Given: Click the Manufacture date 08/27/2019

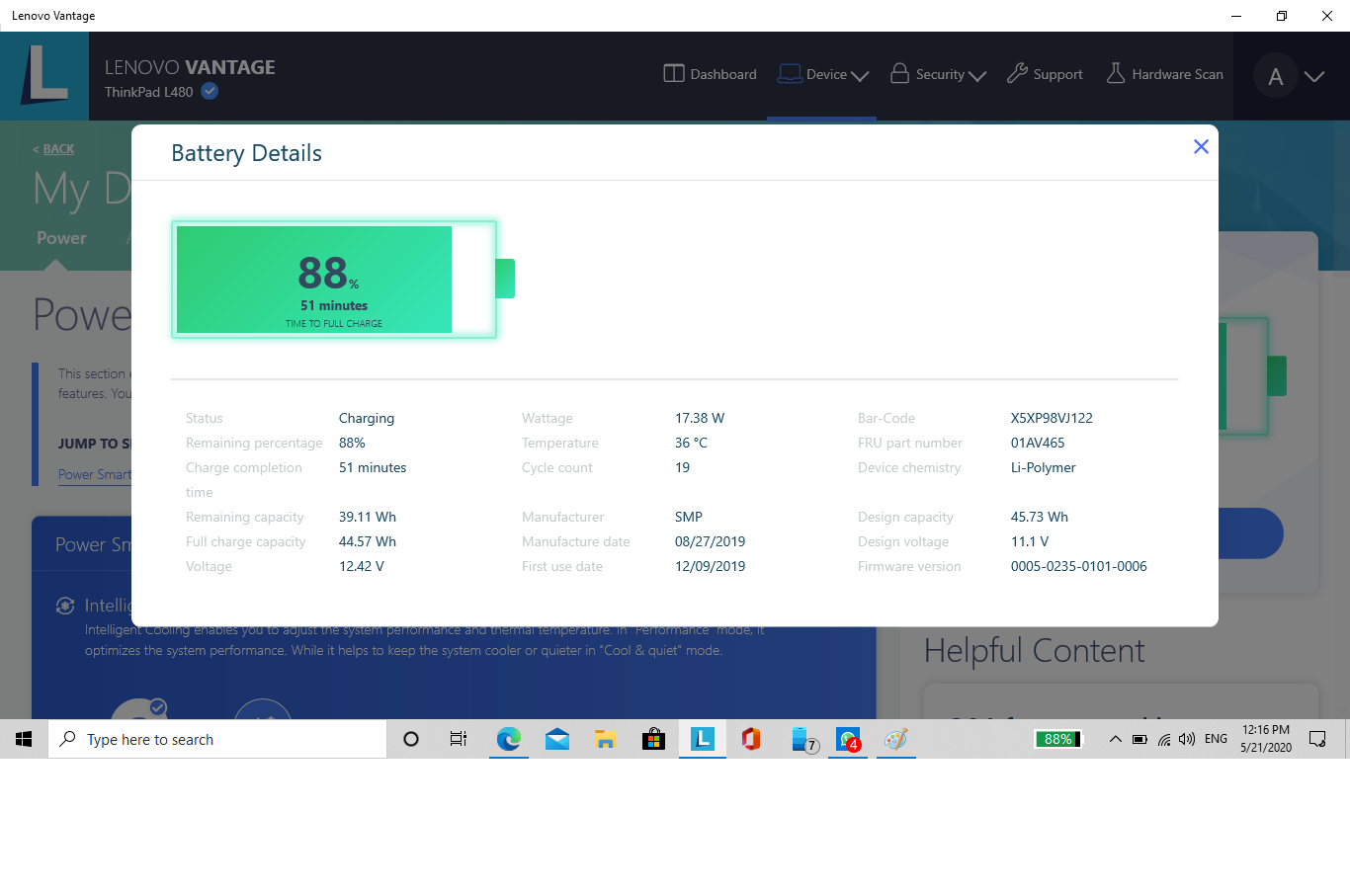Looking at the screenshot, I should point(710,541).
